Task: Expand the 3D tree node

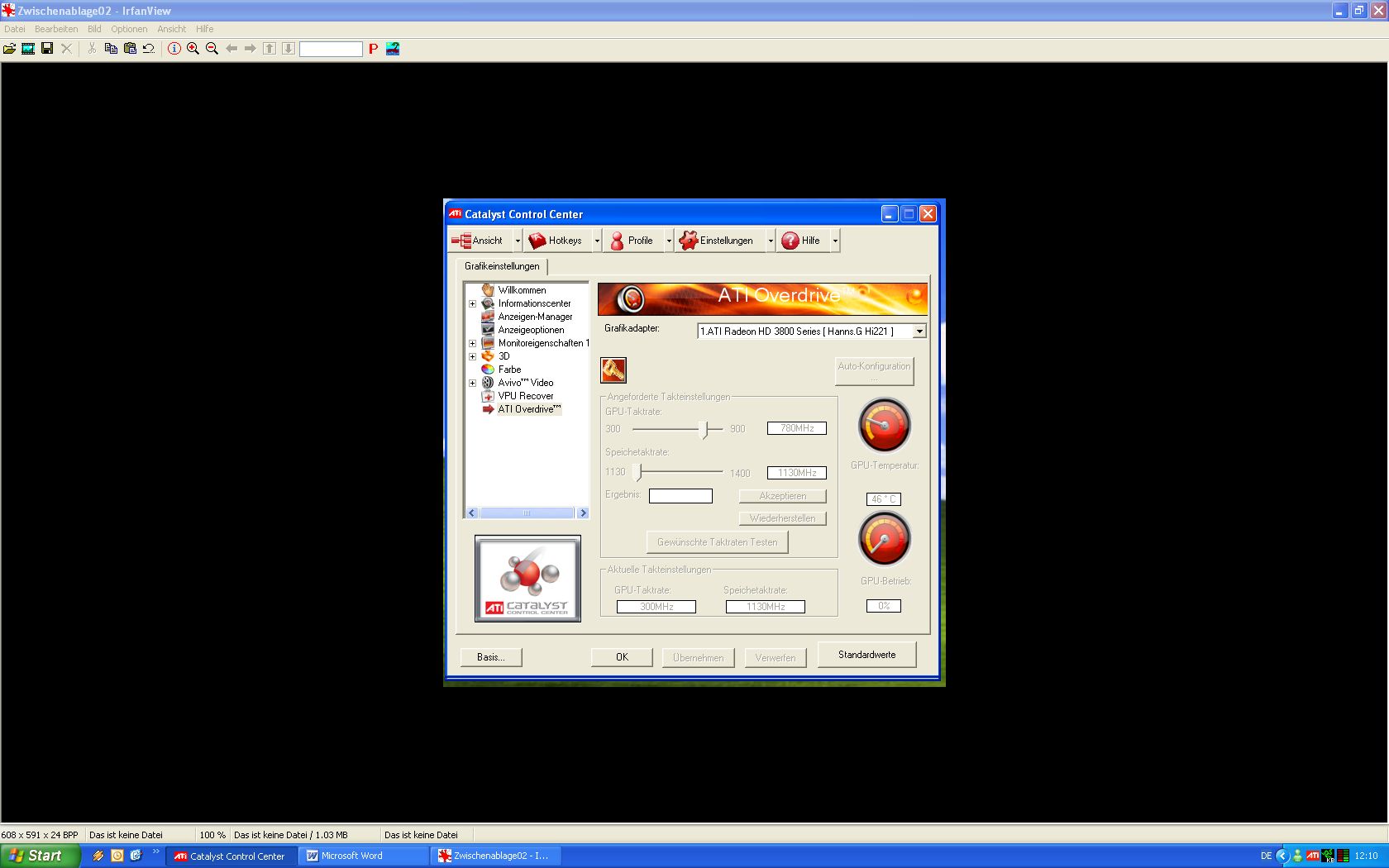Action: pyautogui.click(x=472, y=356)
